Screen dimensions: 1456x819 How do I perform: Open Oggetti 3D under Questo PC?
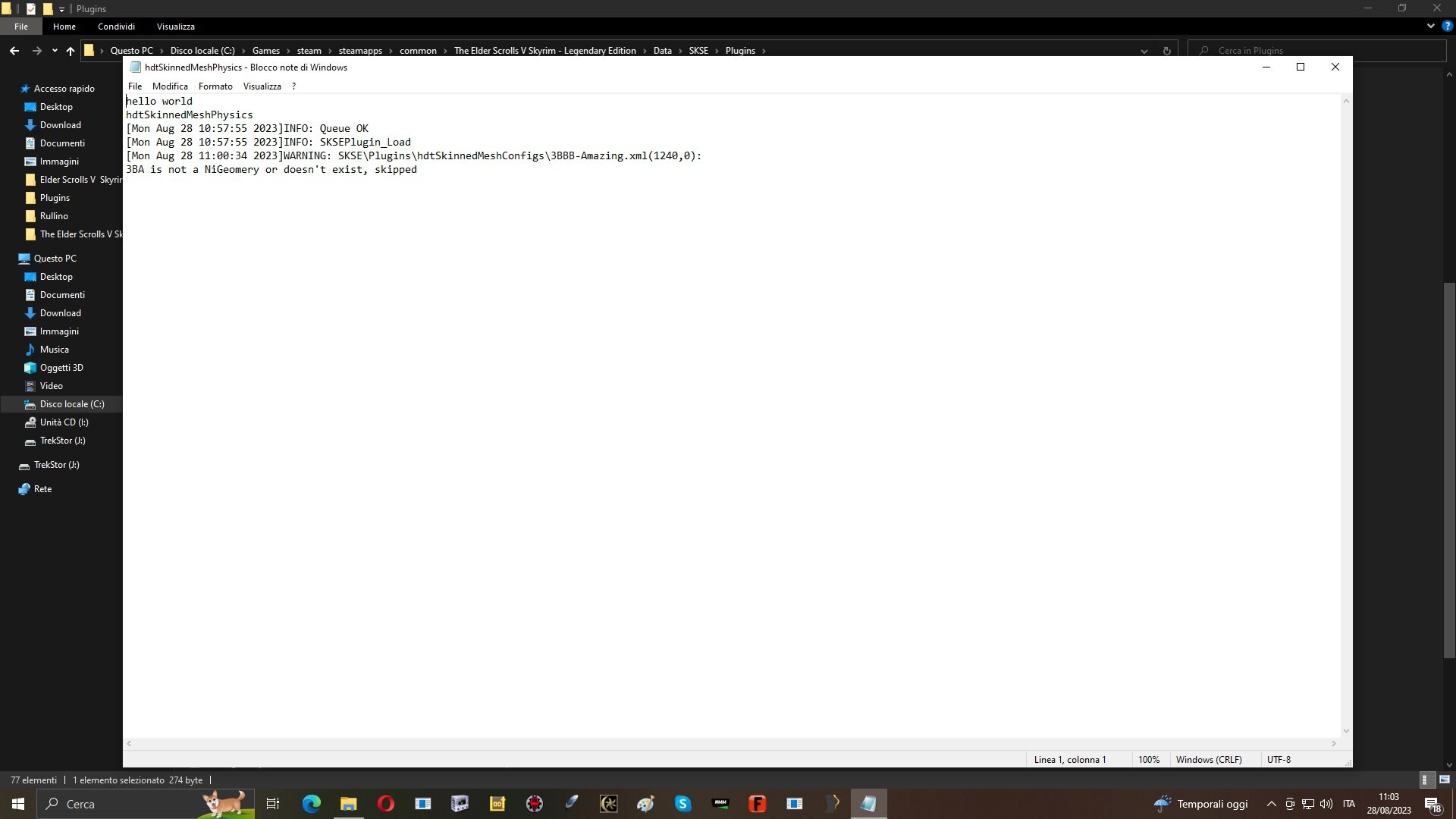[x=61, y=368]
